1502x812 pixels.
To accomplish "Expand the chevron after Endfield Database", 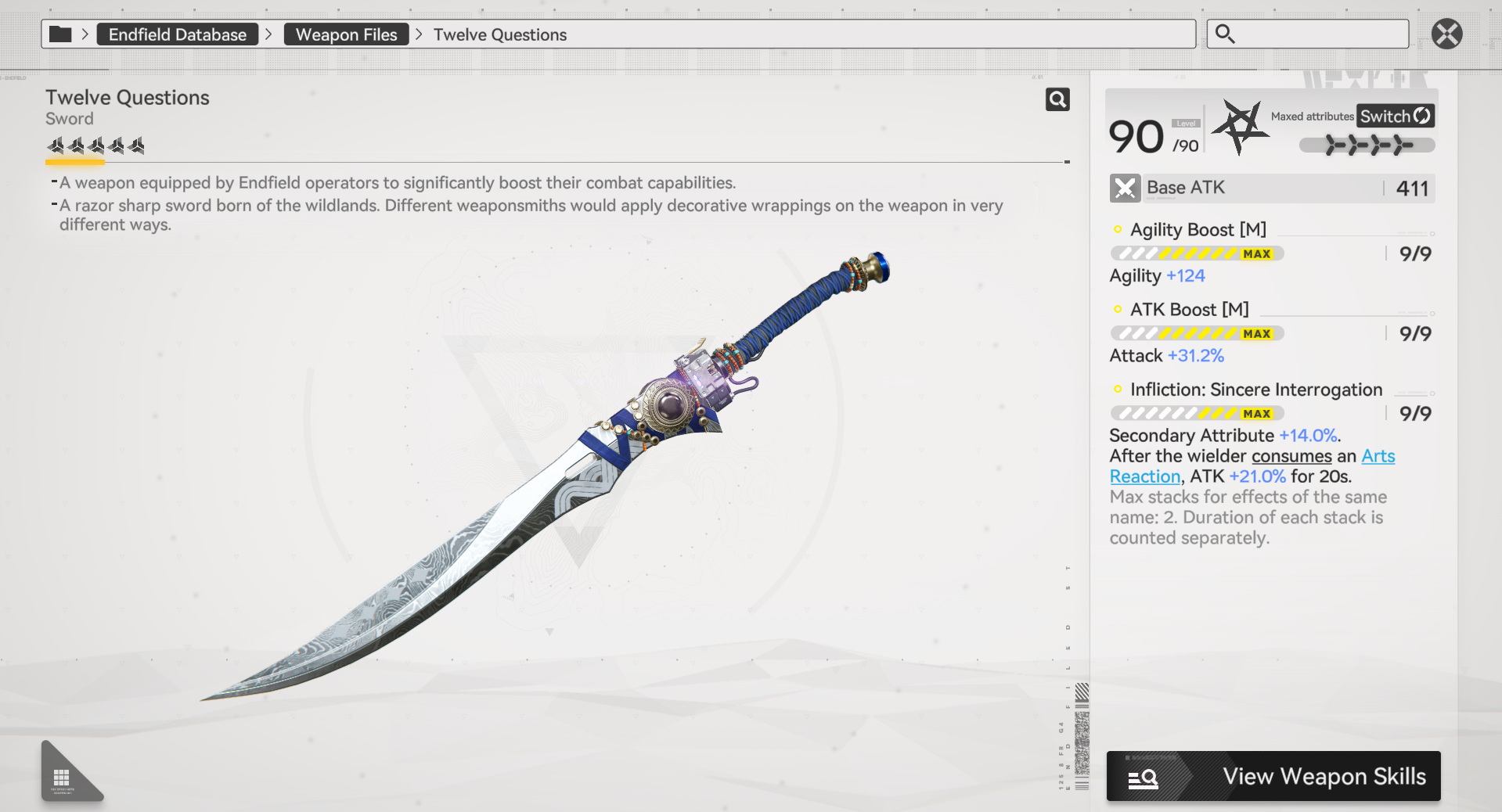I will point(268,34).
